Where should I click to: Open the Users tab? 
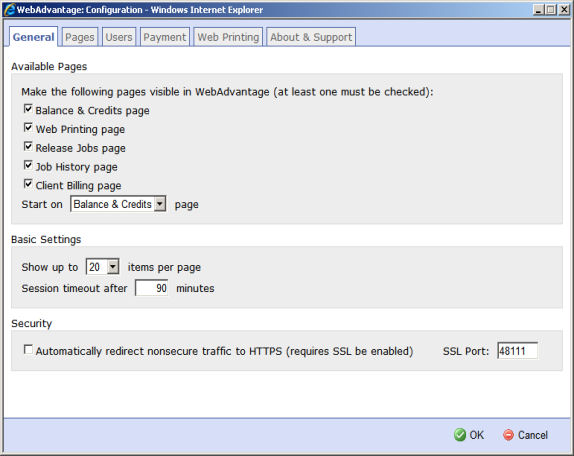pyautogui.click(x=119, y=37)
